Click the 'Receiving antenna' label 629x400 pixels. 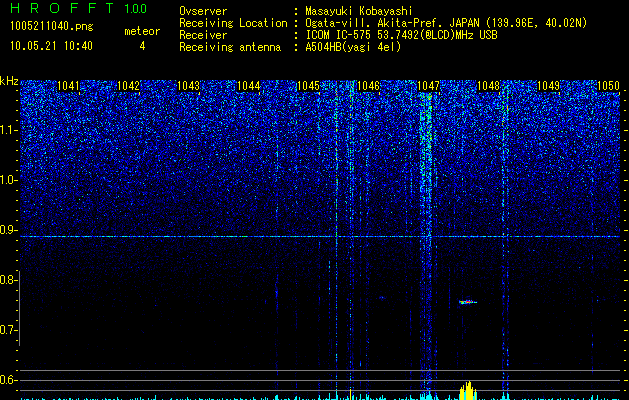pos(230,47)
